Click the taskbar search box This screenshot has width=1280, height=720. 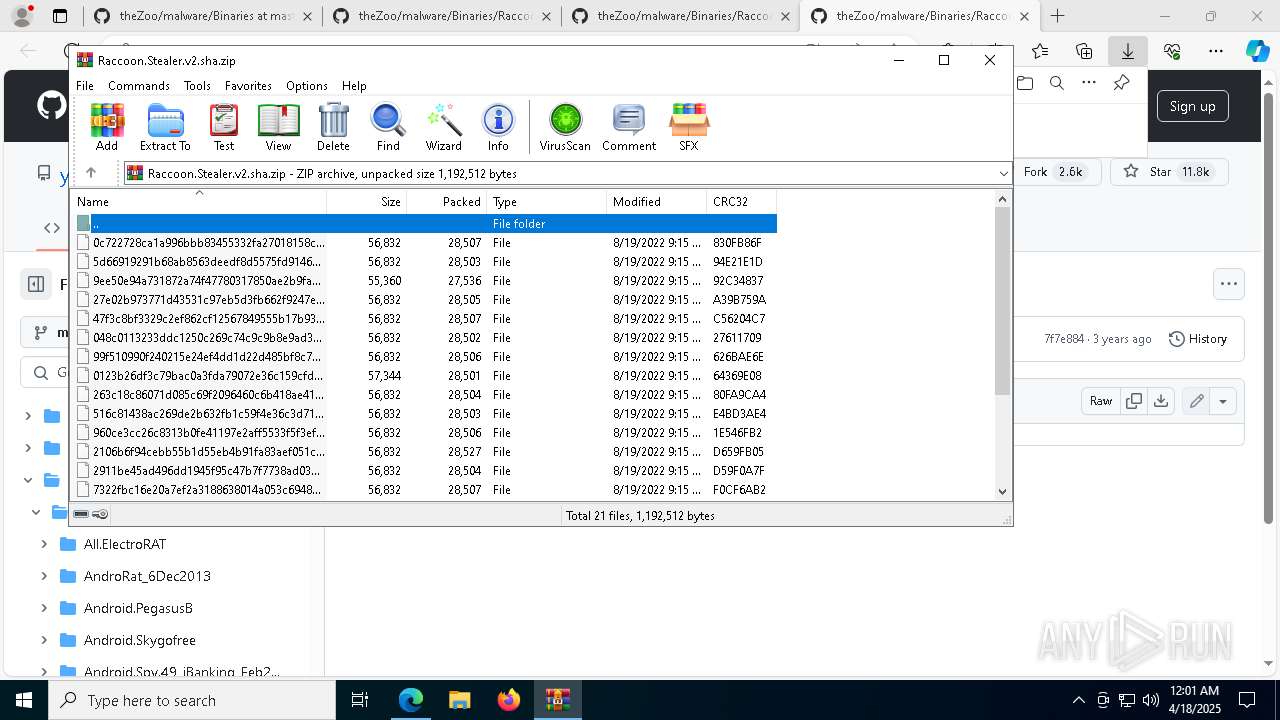192,700
